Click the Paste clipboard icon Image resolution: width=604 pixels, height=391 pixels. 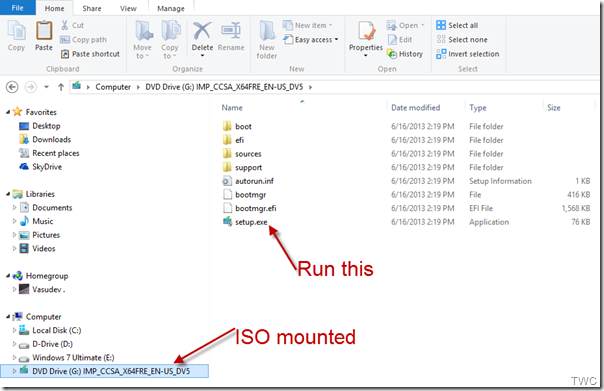tap(44, 31)
